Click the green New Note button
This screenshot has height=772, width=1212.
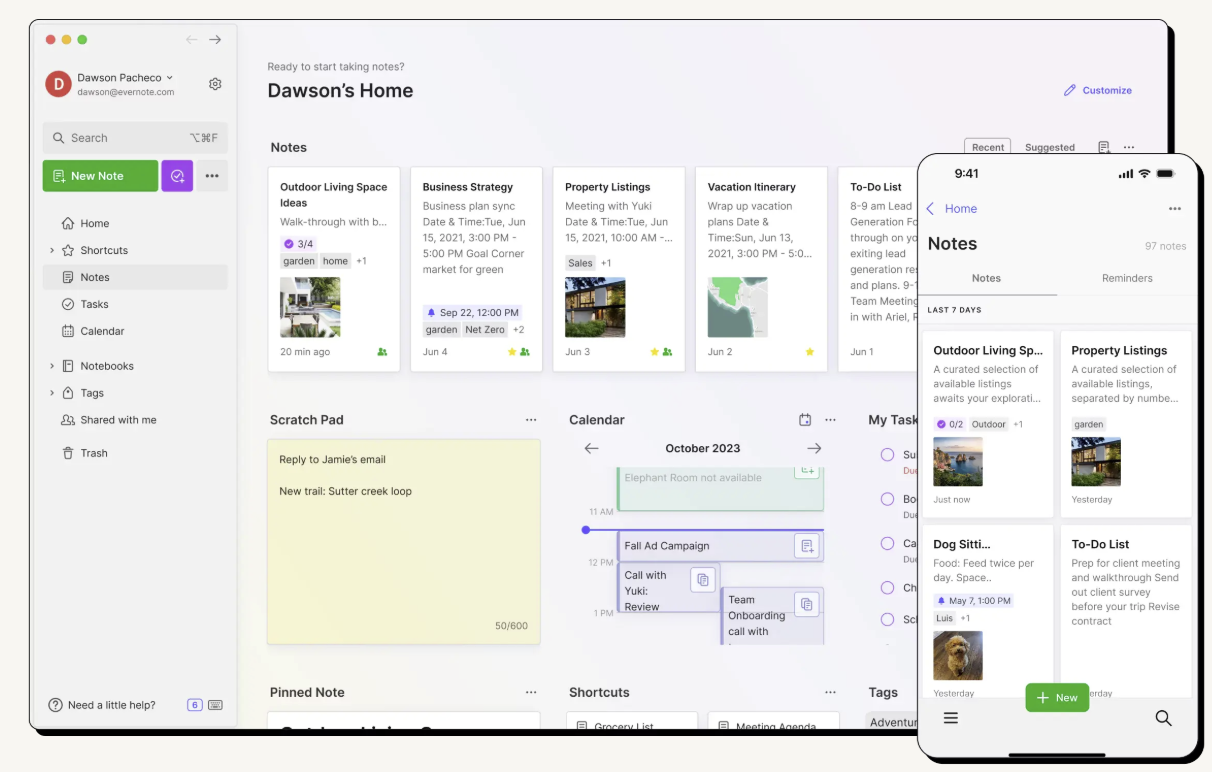click(x=100, y=176)
